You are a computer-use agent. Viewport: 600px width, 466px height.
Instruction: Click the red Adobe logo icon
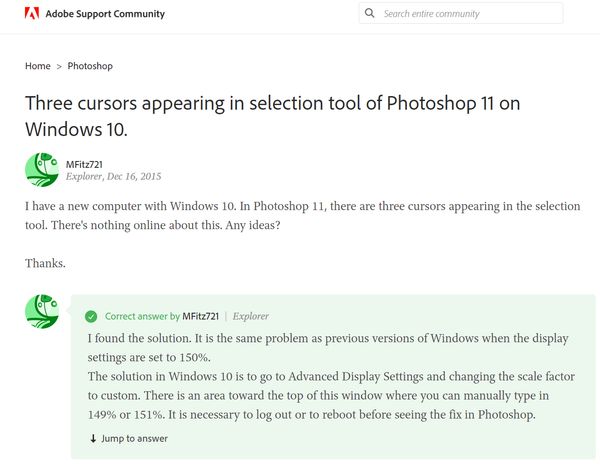pyautogui.click(x=32, y=13)
